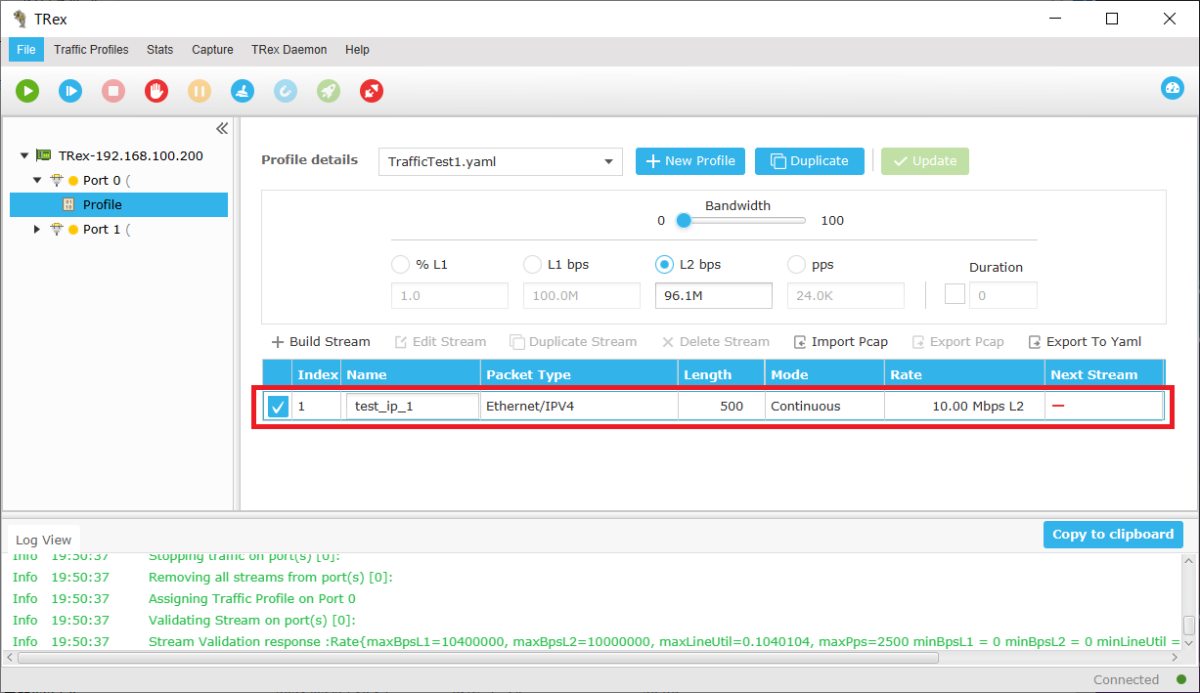Click Import Pcap
Screen dimensions: 1200x693
tap(840, 342)
